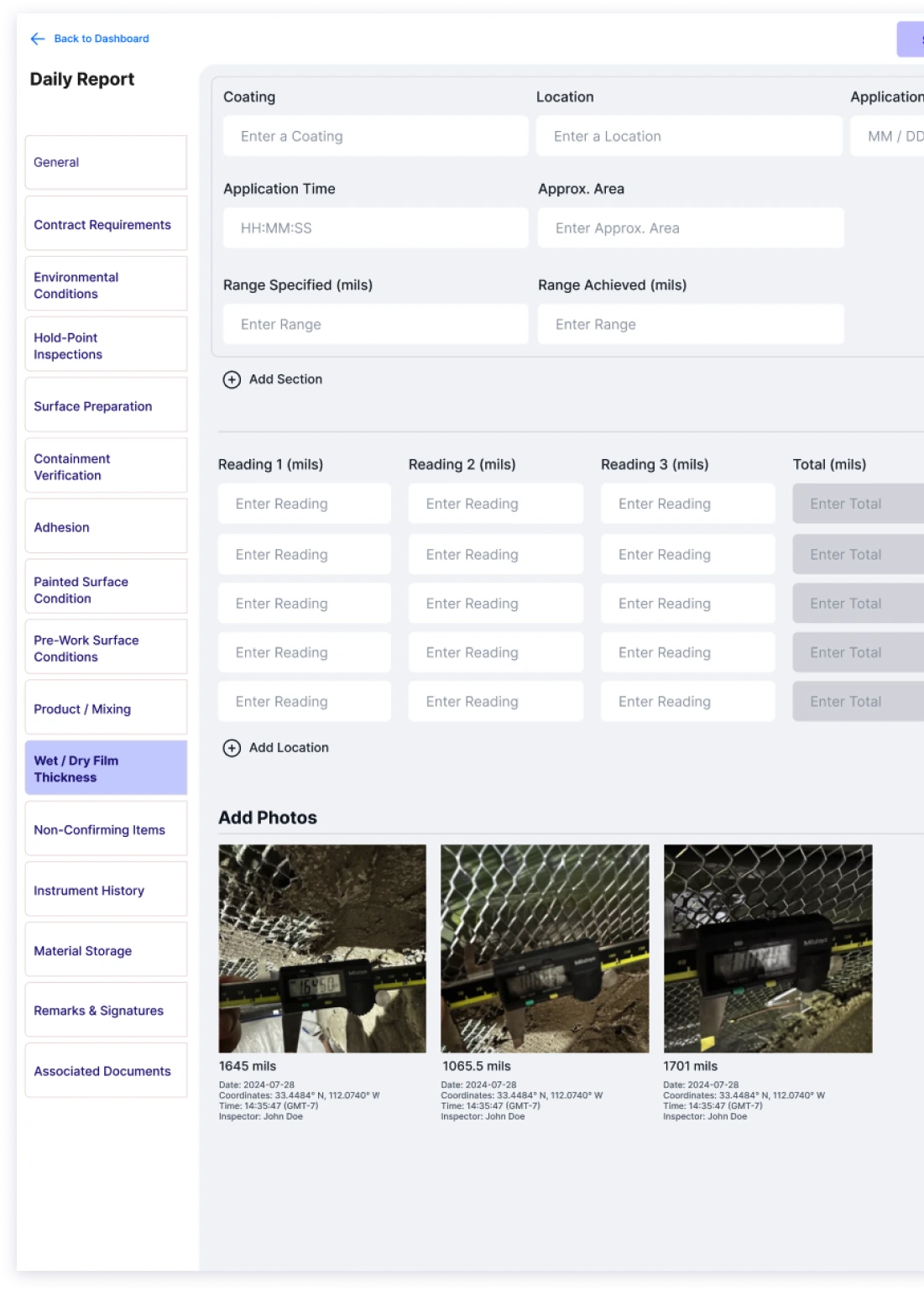The image size is (924, 1291).
Task: Click the back arrow icon
Action: click(38, 39)
